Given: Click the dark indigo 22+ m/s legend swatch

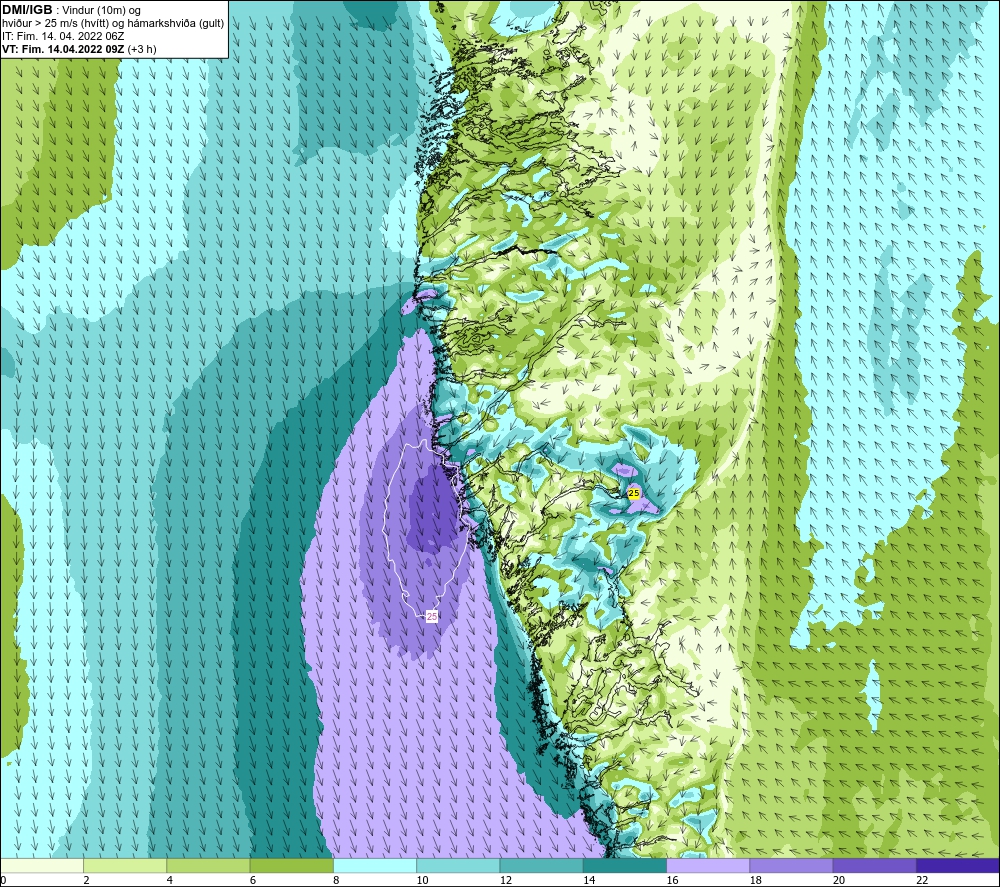Looking at the screenshot, I should pos(957,865).
